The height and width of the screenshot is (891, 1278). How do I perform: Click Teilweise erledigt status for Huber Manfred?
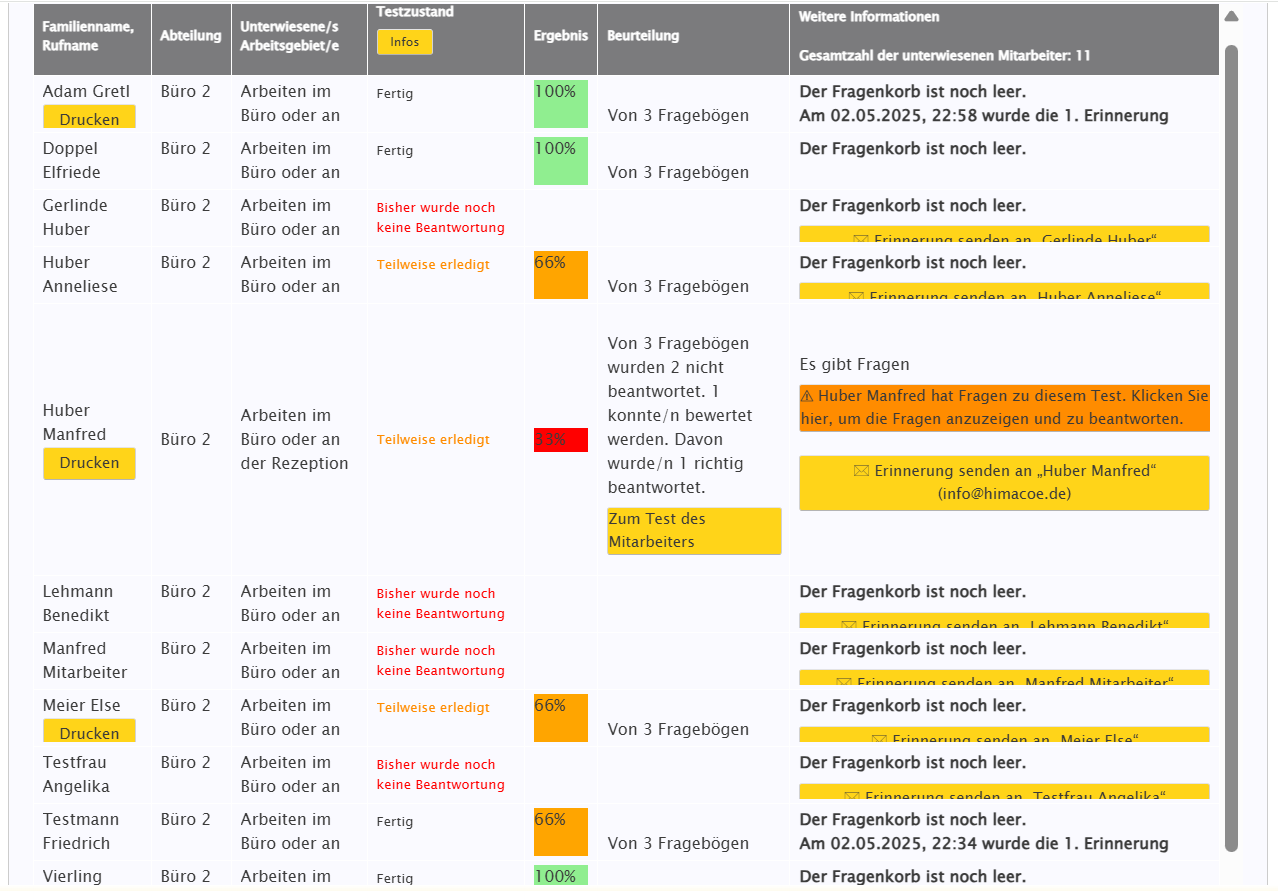(x=433, y=440)
